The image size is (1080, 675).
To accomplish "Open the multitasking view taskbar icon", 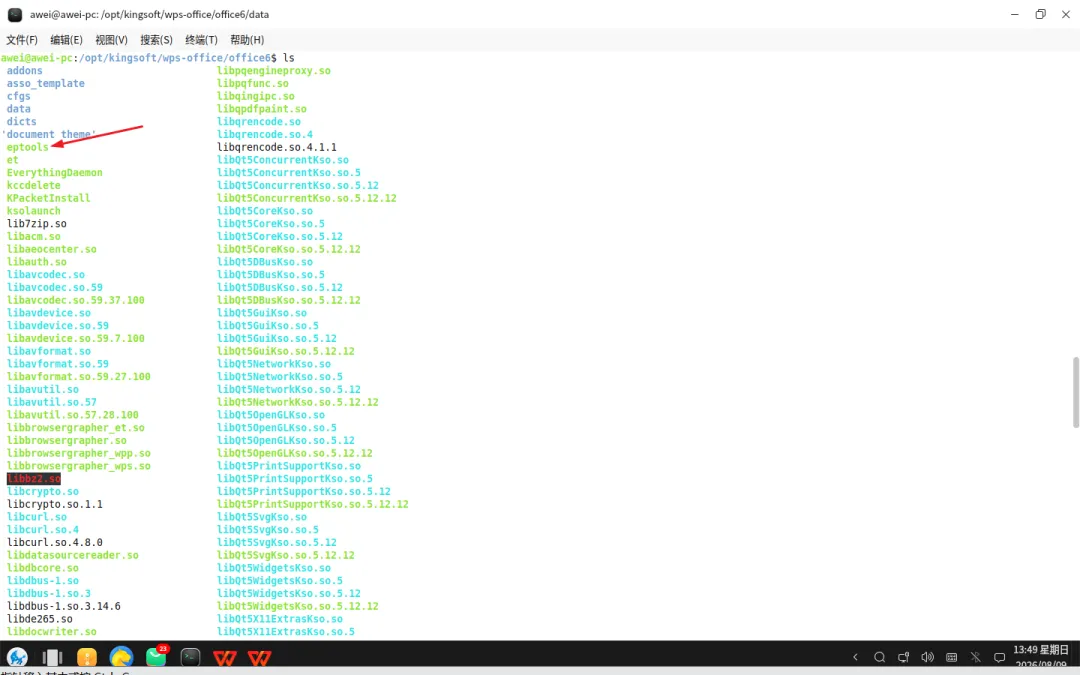I will click(x=52, y=657).
